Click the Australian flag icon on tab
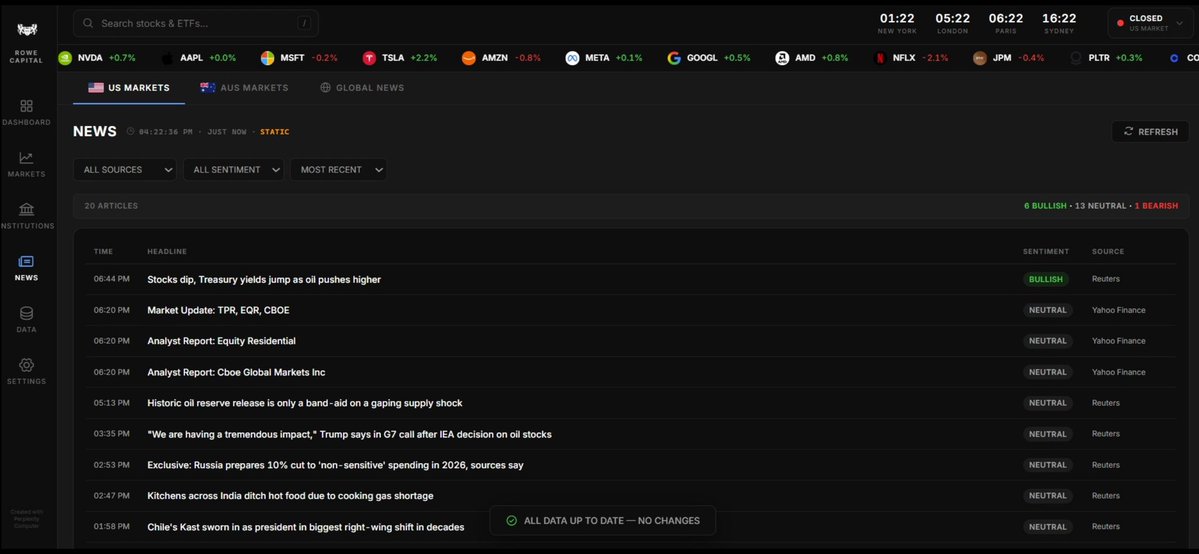The image size is (1199, 554). [x=207, y=88]
